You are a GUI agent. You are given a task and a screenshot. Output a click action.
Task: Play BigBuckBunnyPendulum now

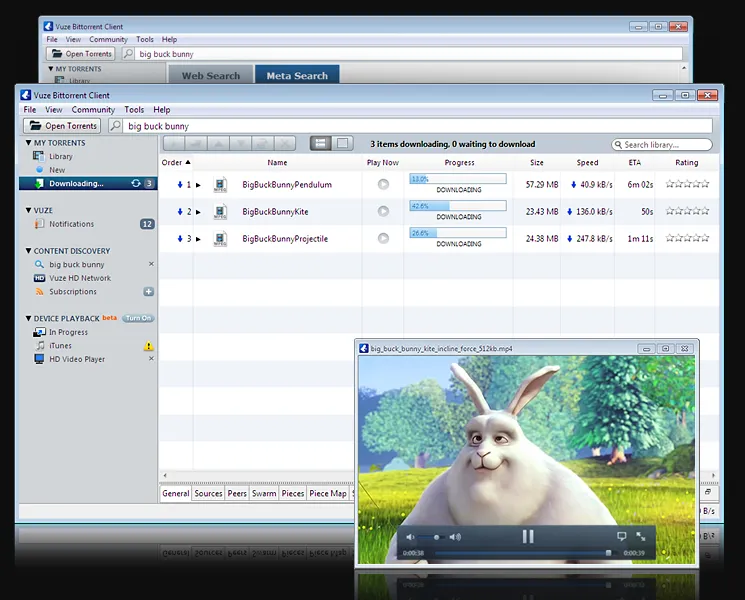click(383, 184)
